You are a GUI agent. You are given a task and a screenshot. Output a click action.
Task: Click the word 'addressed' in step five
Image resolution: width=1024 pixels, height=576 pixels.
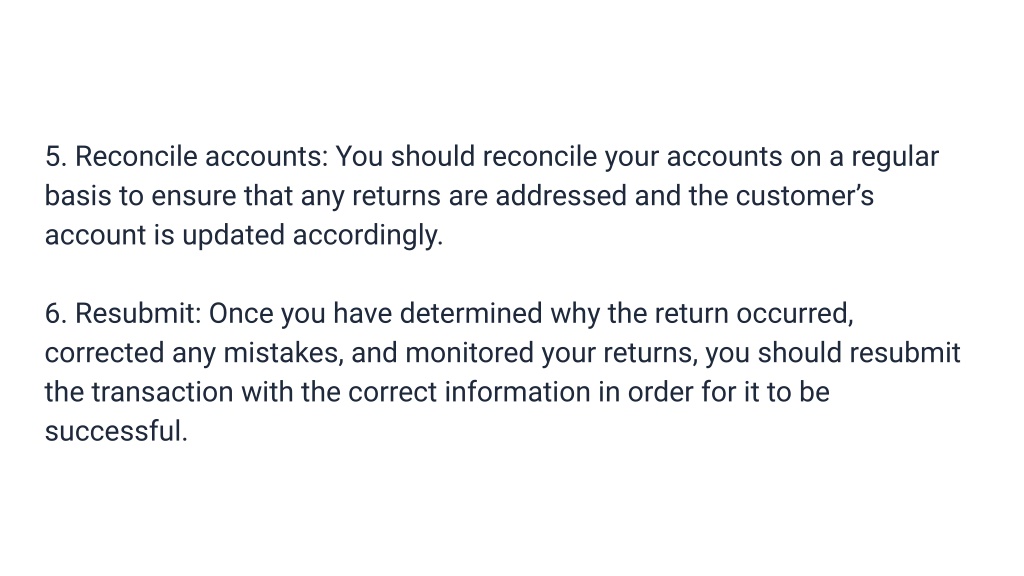pyautogui.click(x=561, y=196)
